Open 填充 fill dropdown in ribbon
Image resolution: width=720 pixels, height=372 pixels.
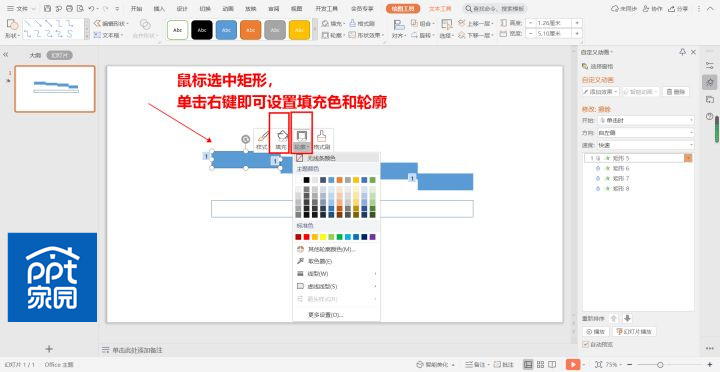pos(332,23)
